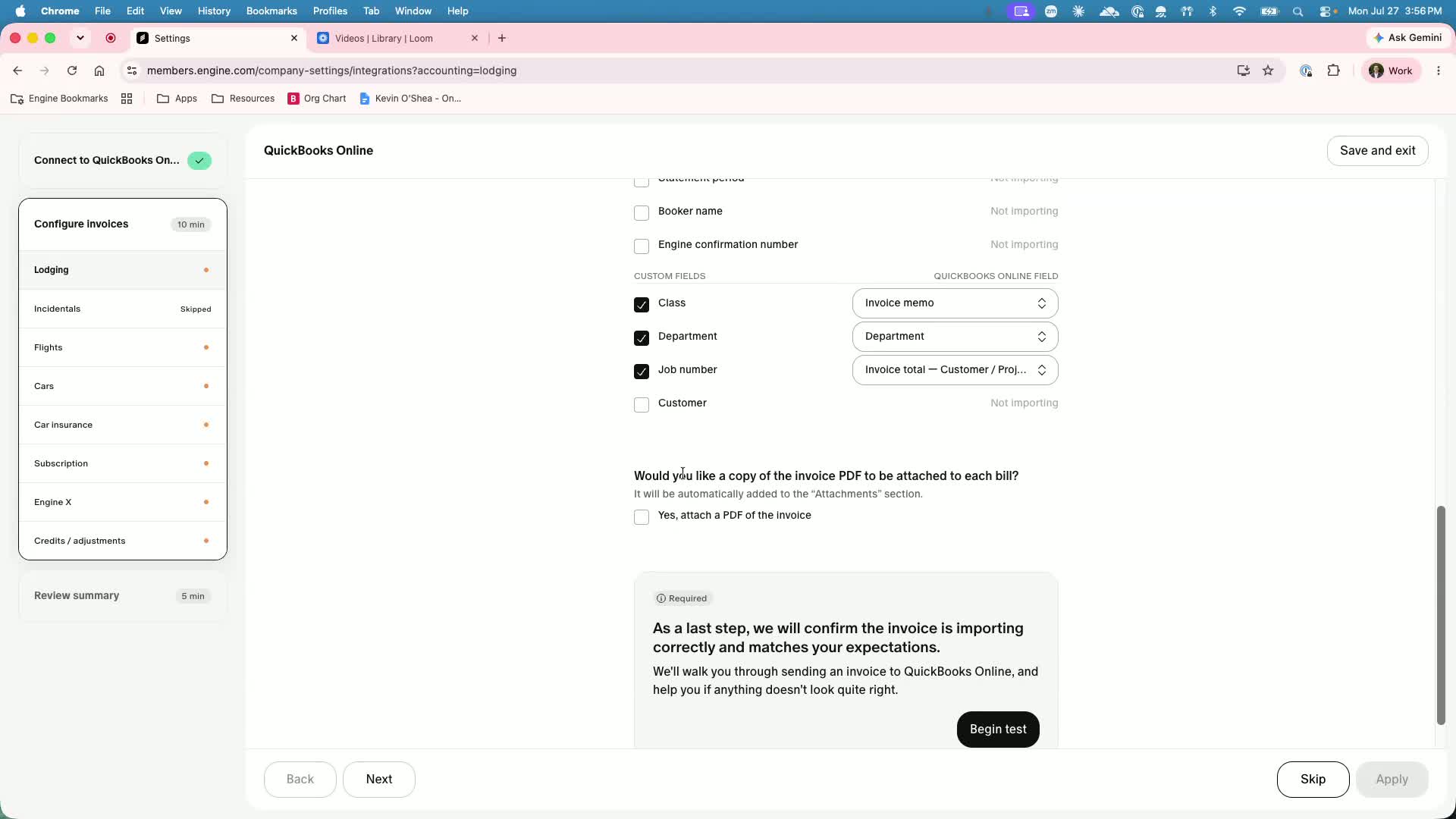Click the page vertical scrollbar thumb
This screenshot has width=1456, height=819.
[x=1441, y=615]
